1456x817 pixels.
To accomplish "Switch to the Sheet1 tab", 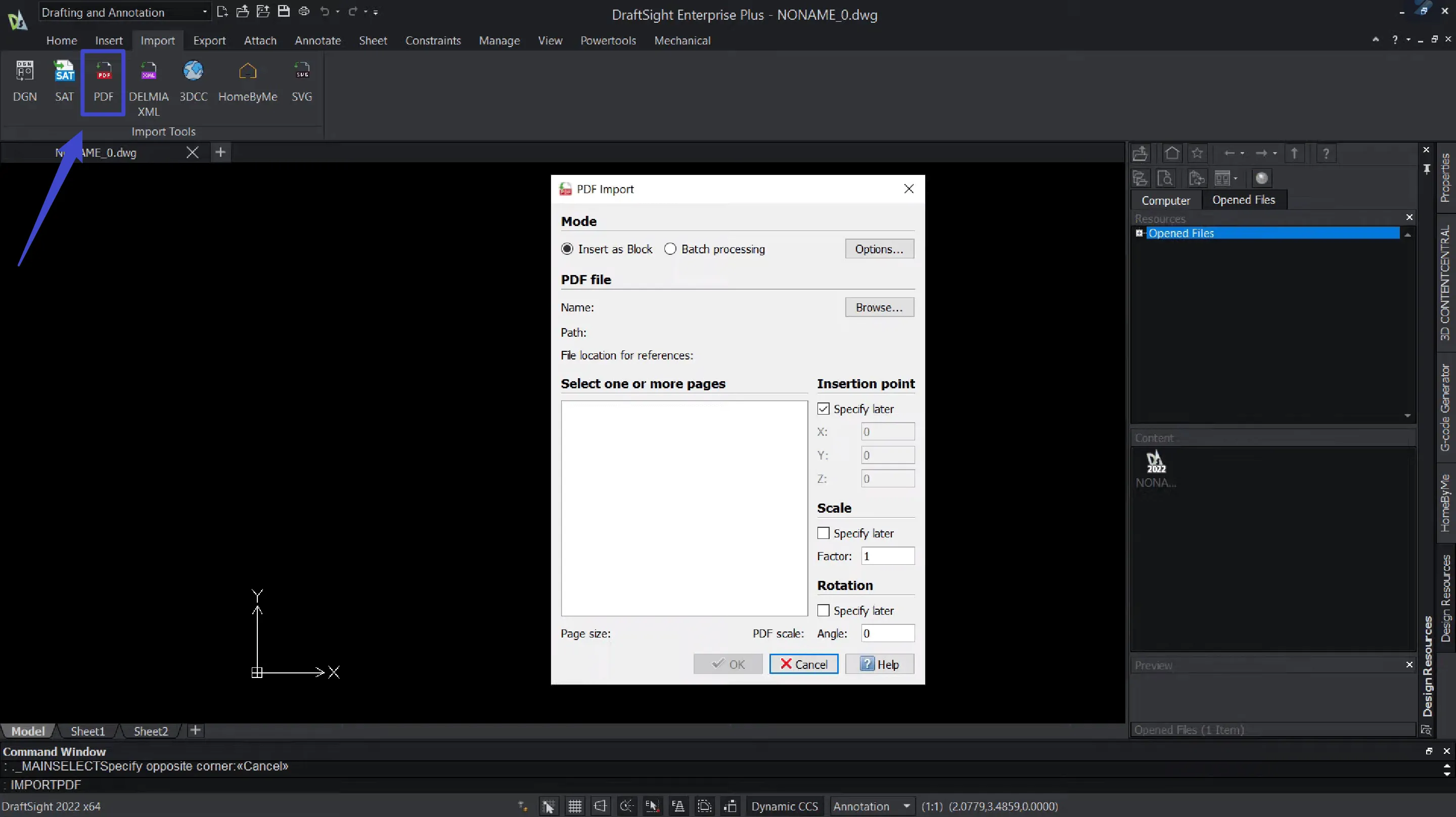I will (87, 731).
